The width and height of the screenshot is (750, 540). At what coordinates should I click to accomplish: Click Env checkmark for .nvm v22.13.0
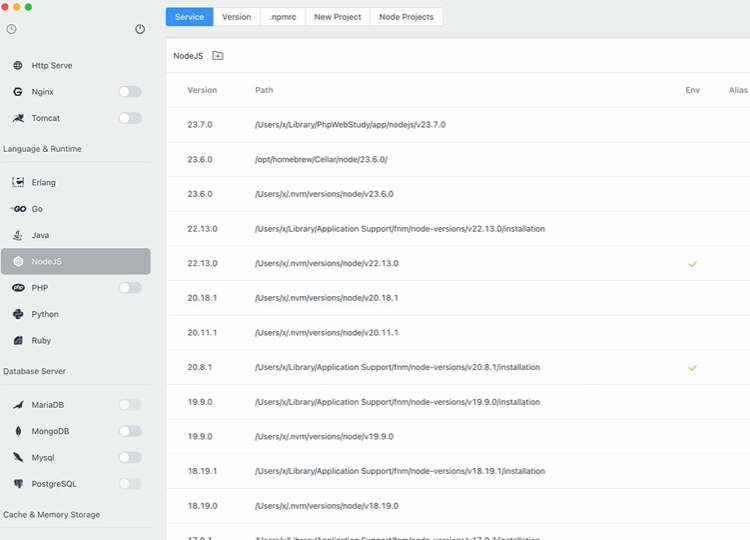click(692, 264)
